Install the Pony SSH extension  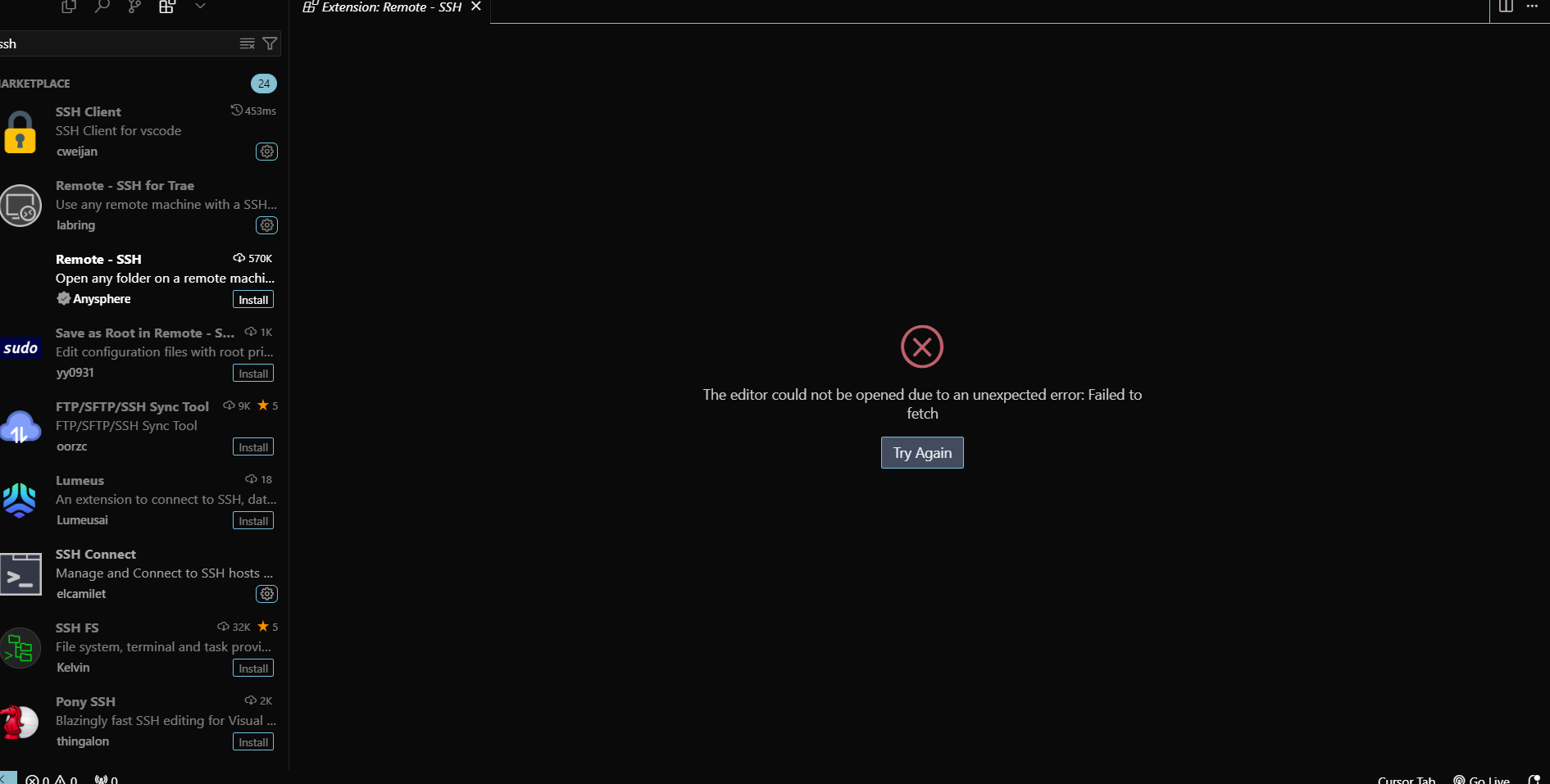tap(253, 742)
